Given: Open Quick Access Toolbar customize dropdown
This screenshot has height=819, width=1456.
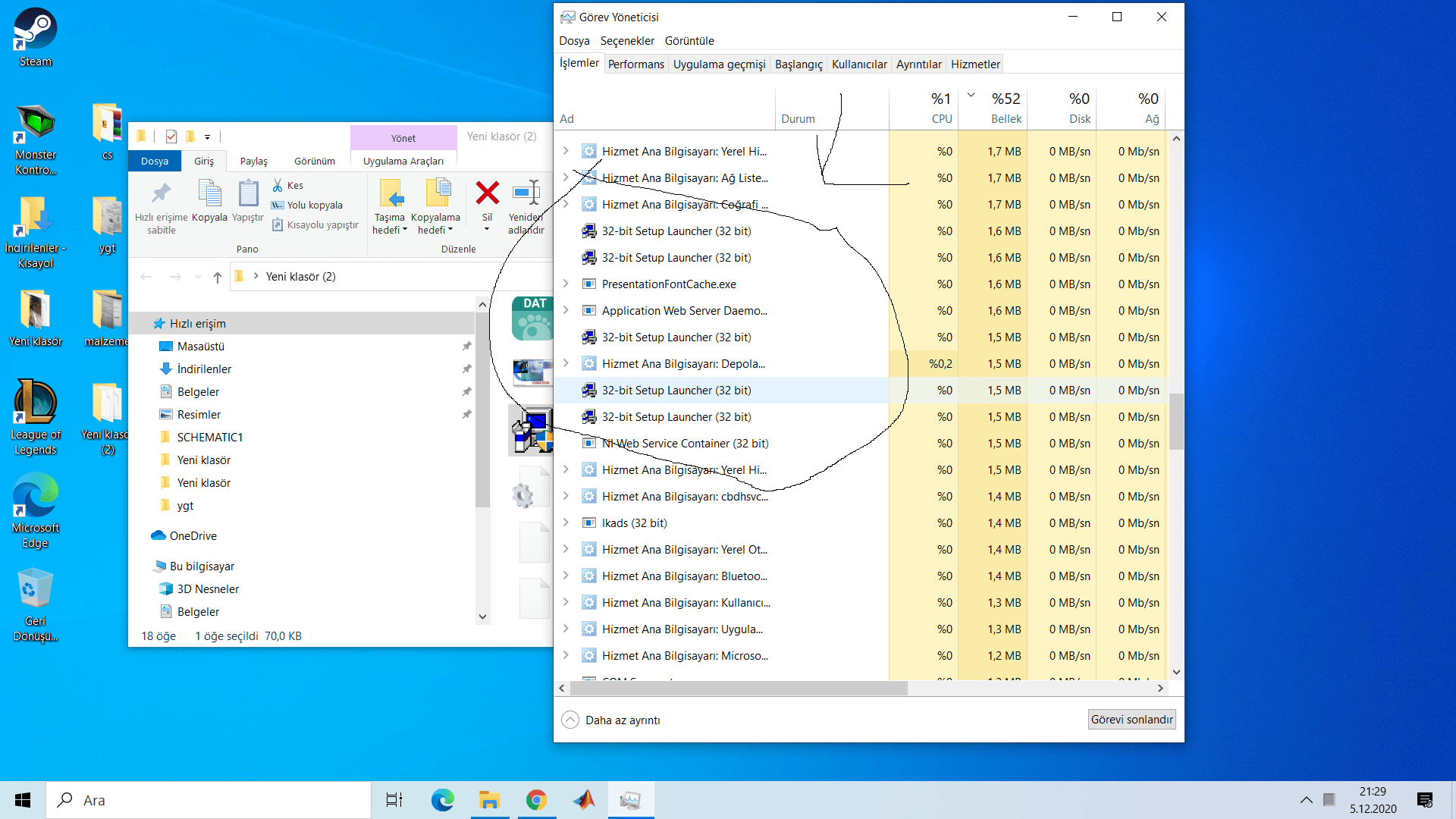Looking at the screenshot, I should (x=207, y=137).
